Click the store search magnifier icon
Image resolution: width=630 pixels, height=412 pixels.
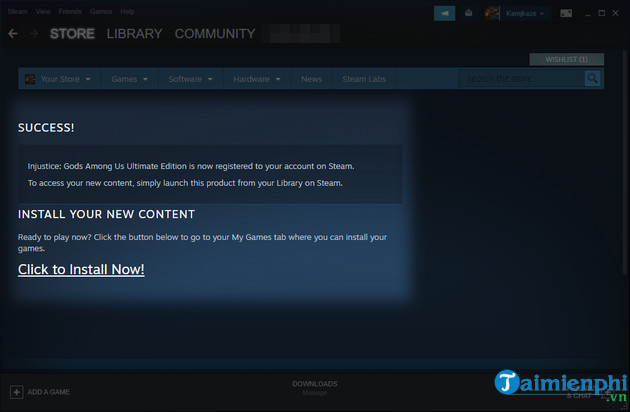click(592, 78)
